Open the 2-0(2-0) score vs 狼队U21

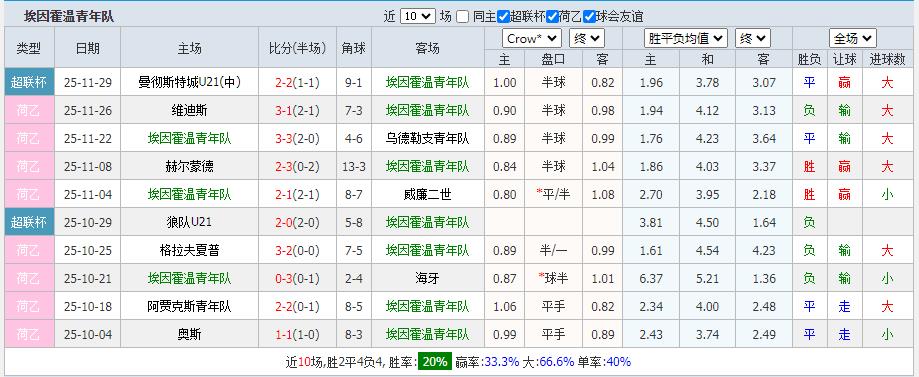pos(297,222)
